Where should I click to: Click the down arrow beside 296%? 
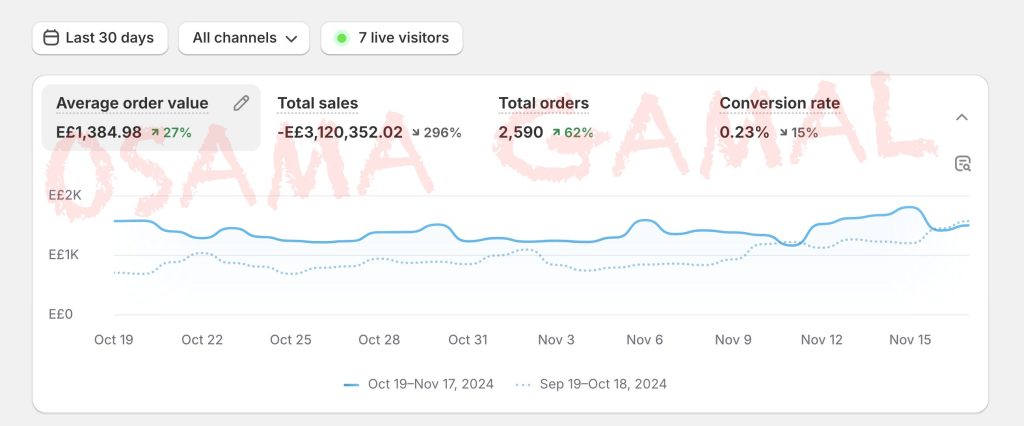tap(416, 132)
